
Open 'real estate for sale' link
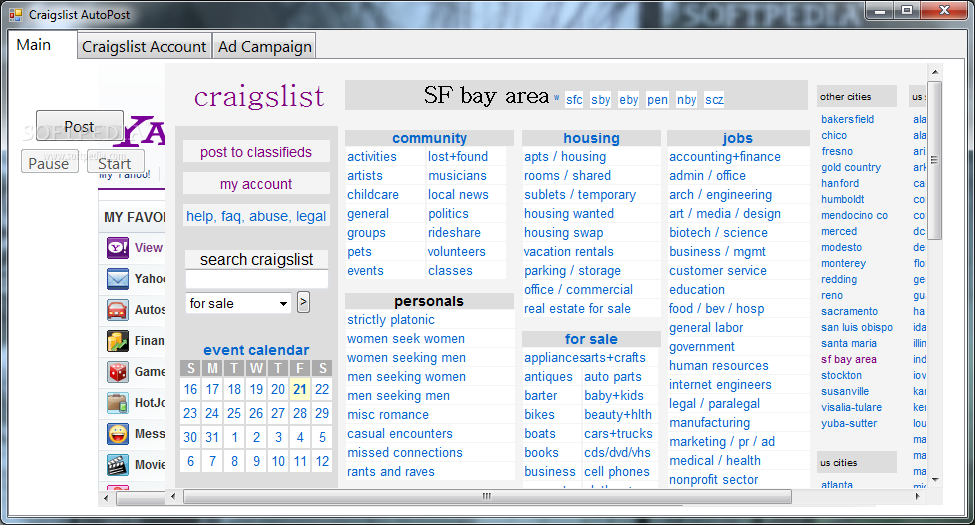coord(577,309)
